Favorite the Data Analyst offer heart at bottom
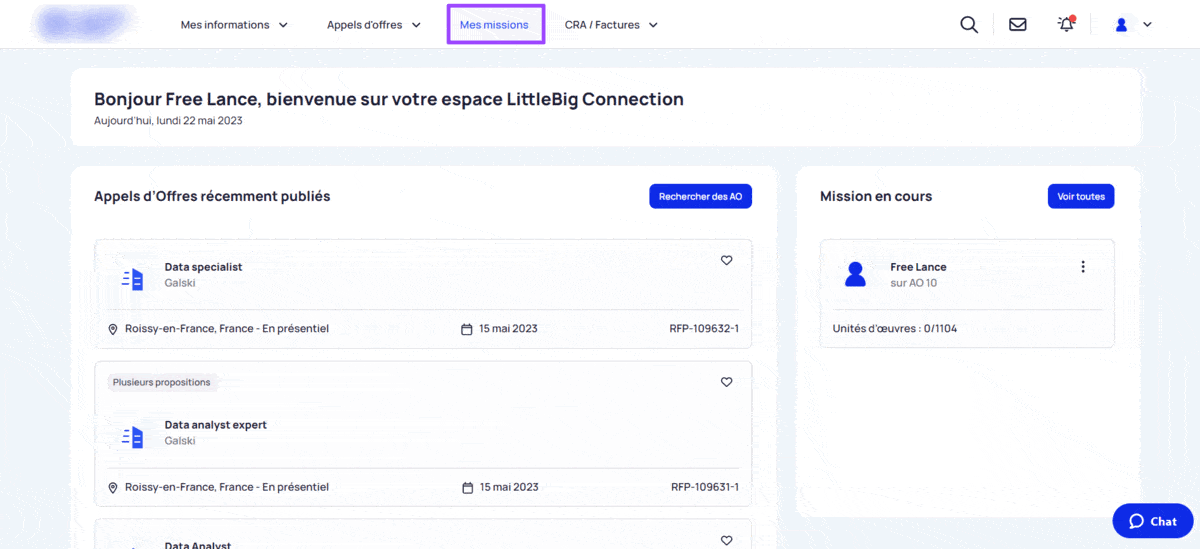The image size is (1200, 549). pyautogui.click(x=727, y=540)
